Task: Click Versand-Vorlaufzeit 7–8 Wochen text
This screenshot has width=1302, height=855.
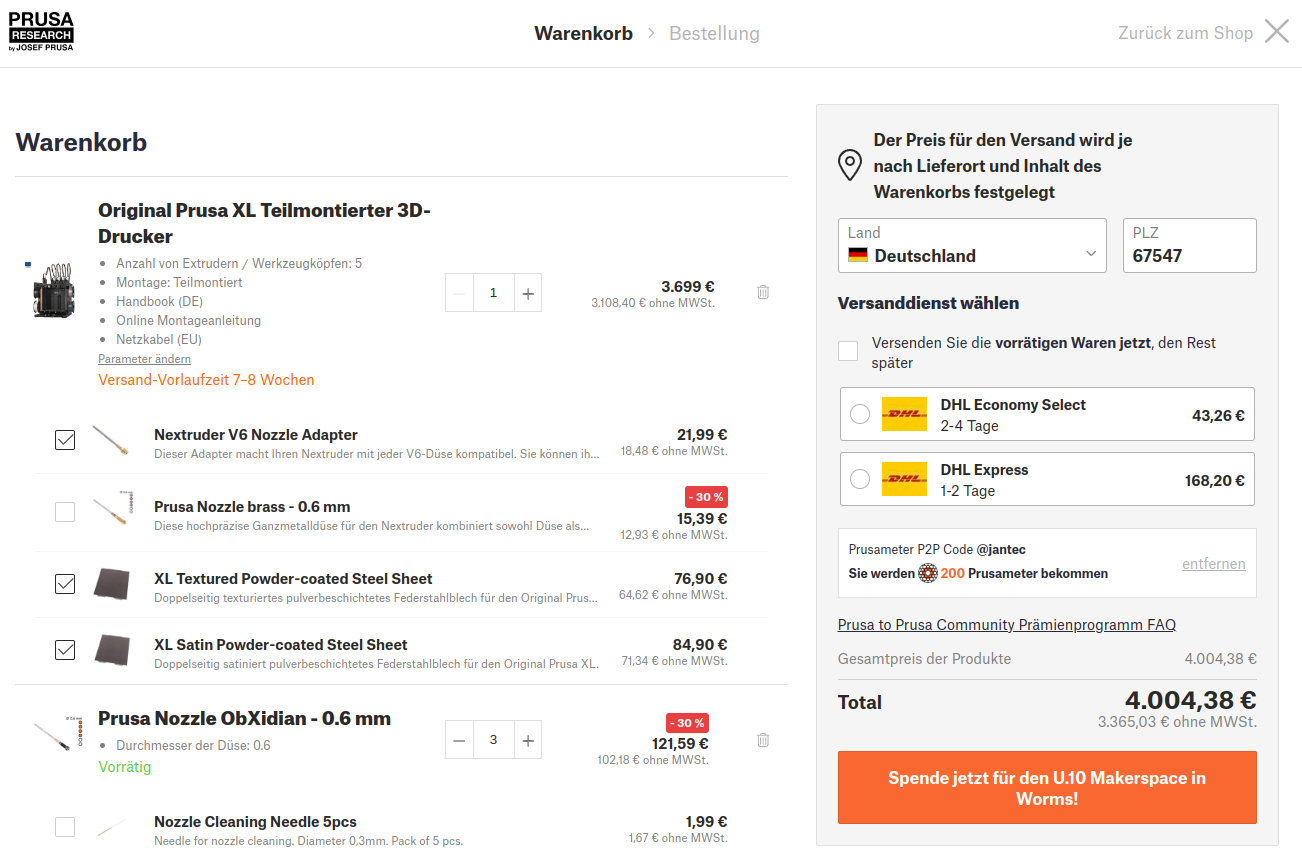Action: (206, 380)
